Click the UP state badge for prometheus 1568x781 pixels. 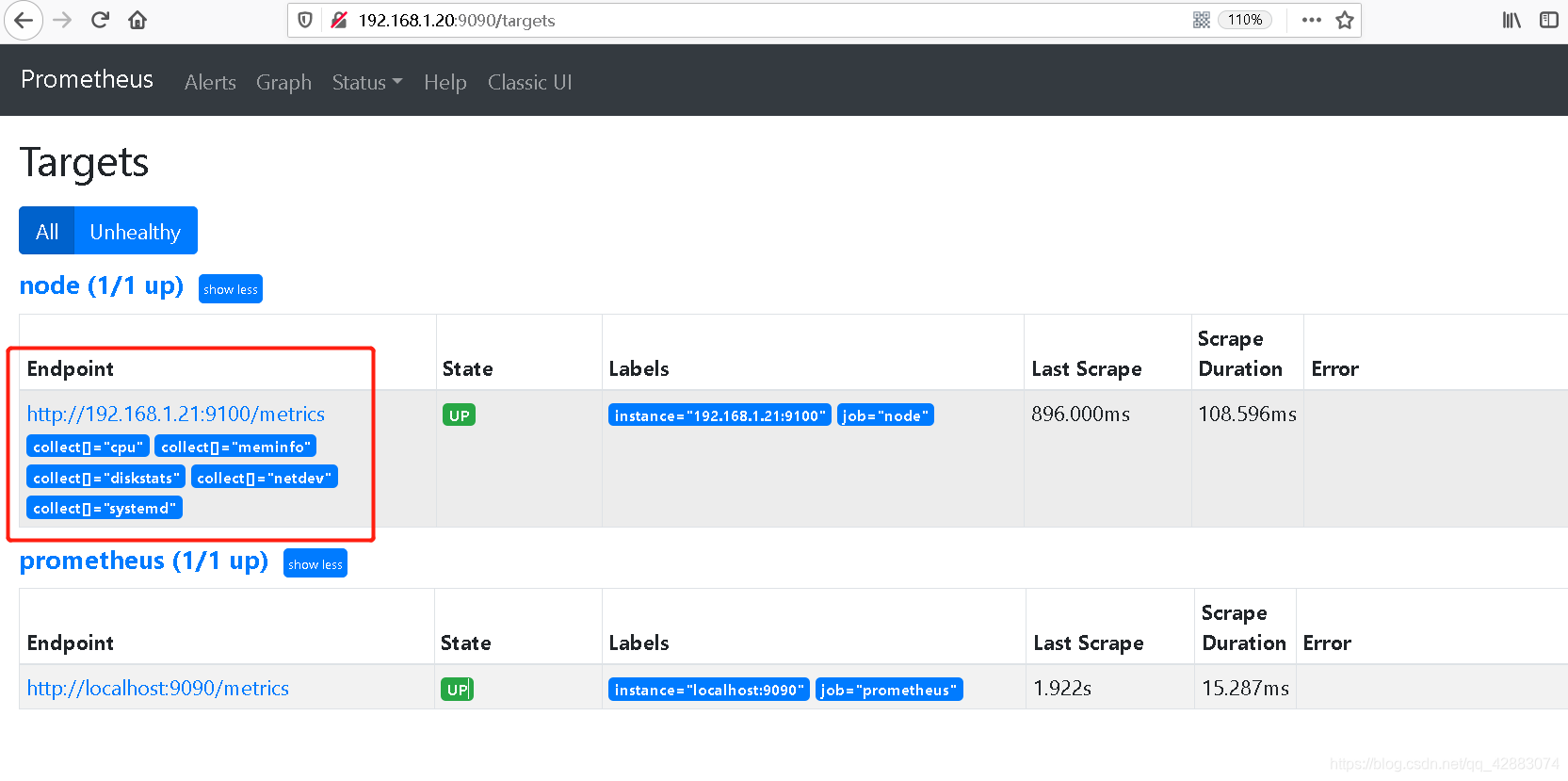point(458,690)
